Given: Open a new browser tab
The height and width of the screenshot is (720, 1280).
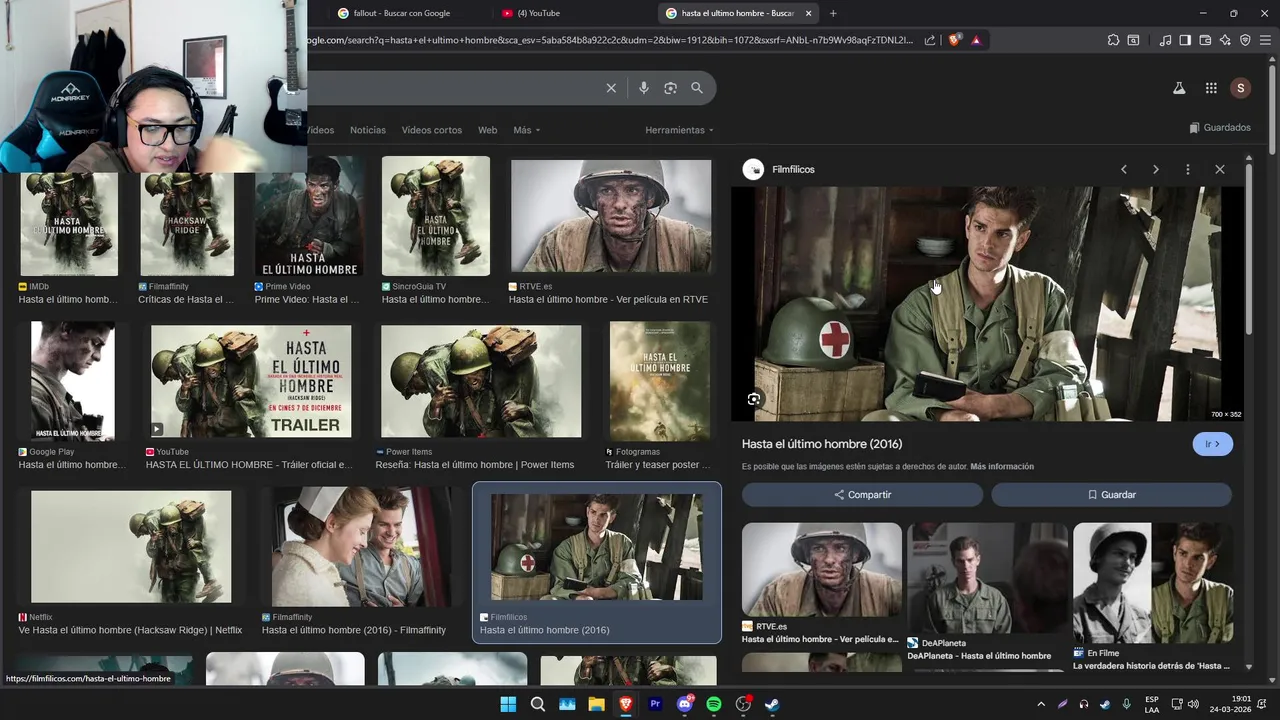Looking at the screenshot, I should (x=833, y=13).
